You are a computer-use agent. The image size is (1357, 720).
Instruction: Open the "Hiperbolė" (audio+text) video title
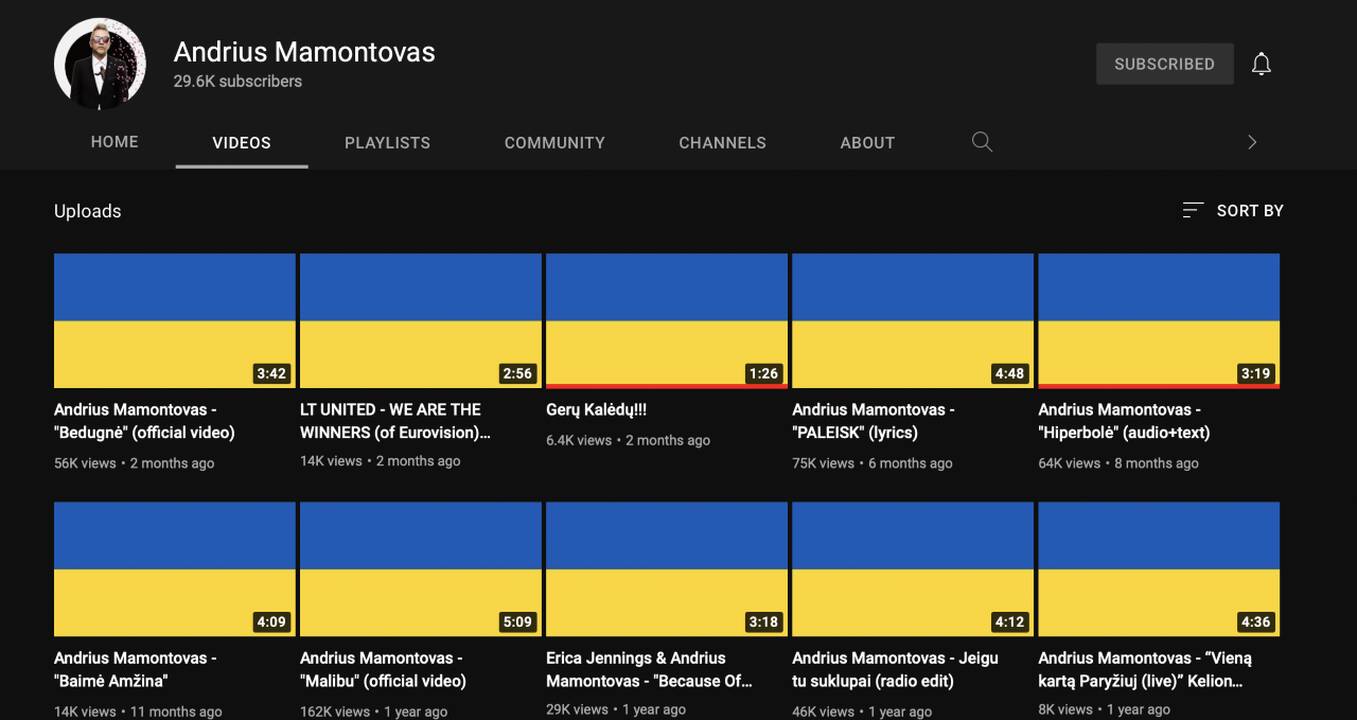point(1124,421)
